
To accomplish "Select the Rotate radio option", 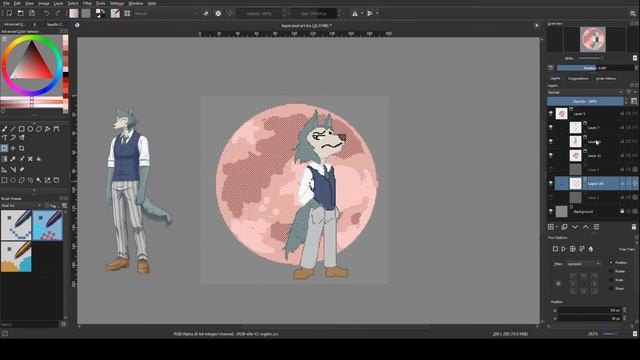I will click(x=611, y=271).
